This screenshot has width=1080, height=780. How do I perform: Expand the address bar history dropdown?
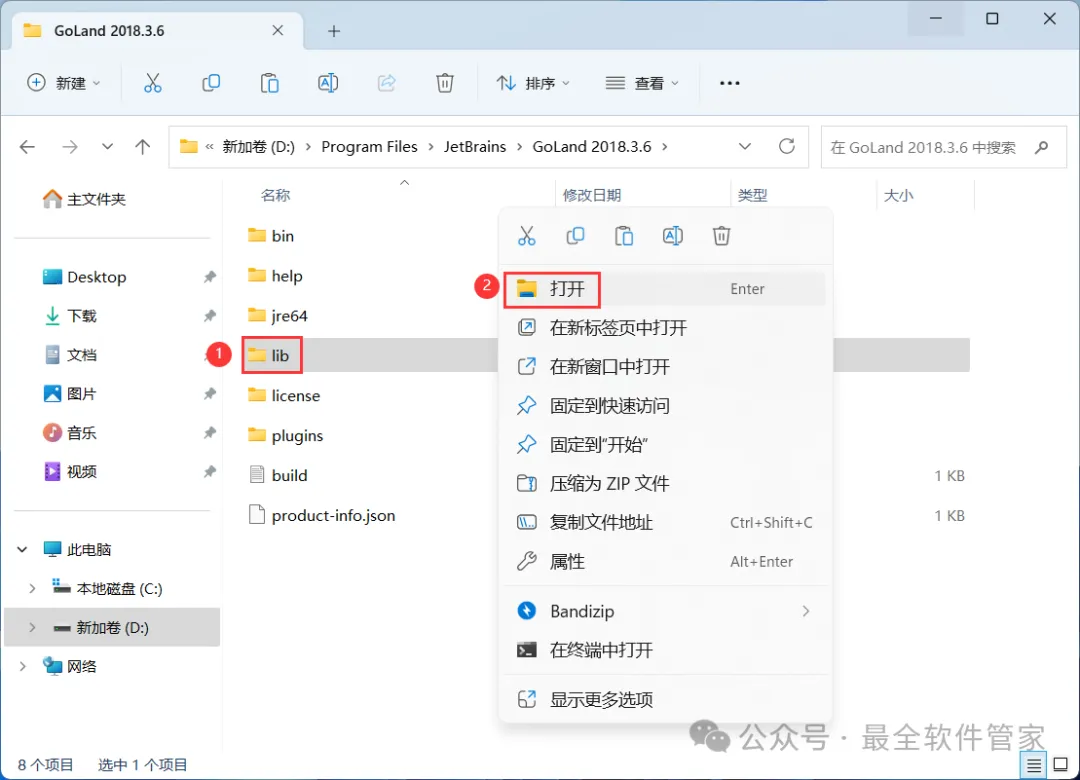click(745, 147)
